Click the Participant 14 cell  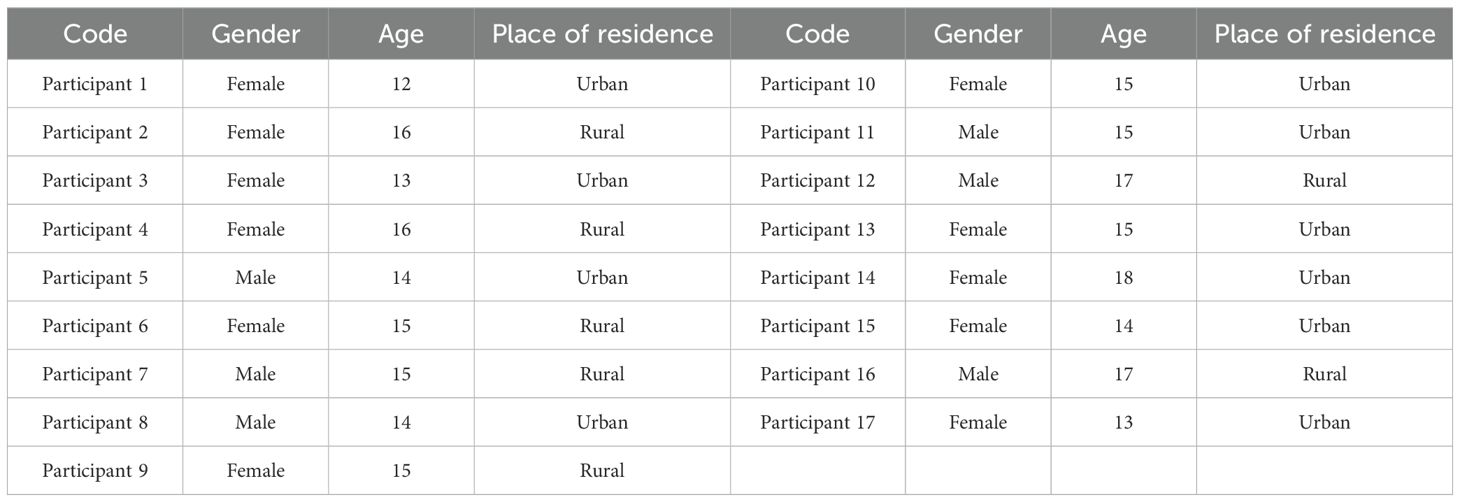tap(817, 278)
